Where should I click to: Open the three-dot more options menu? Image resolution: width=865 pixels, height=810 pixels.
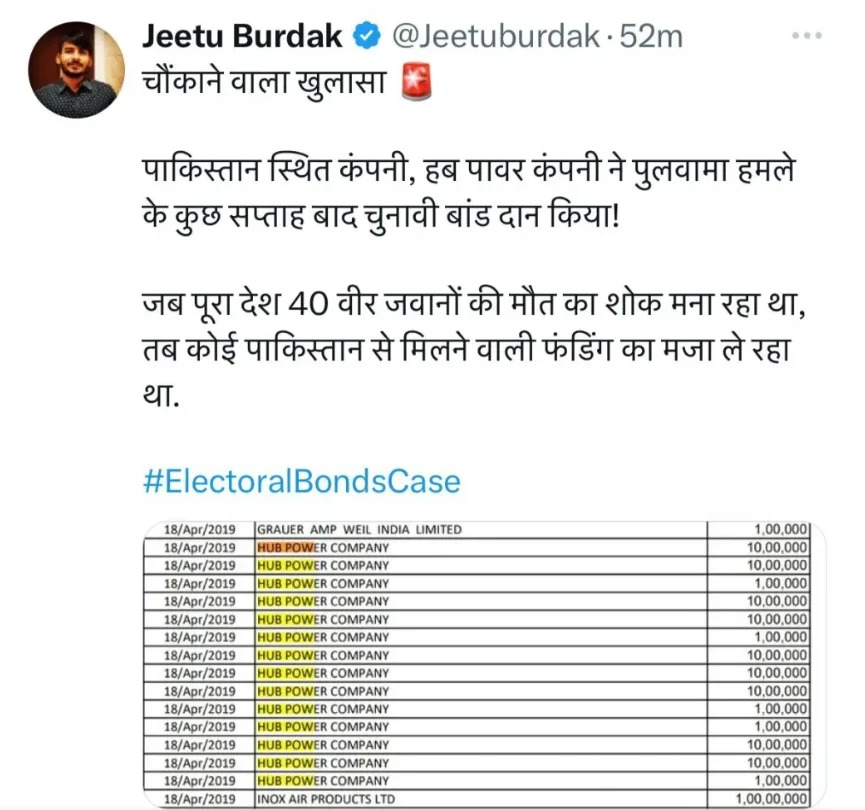(x=807, y=36)
